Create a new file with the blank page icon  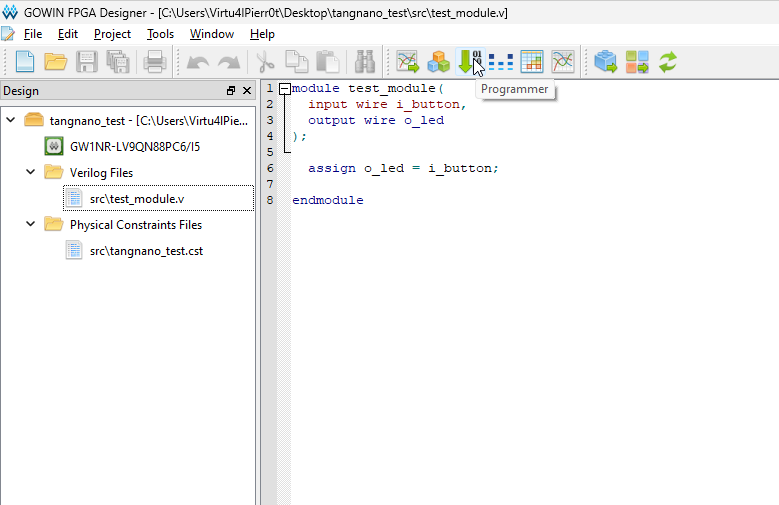[x=25, y=62]
